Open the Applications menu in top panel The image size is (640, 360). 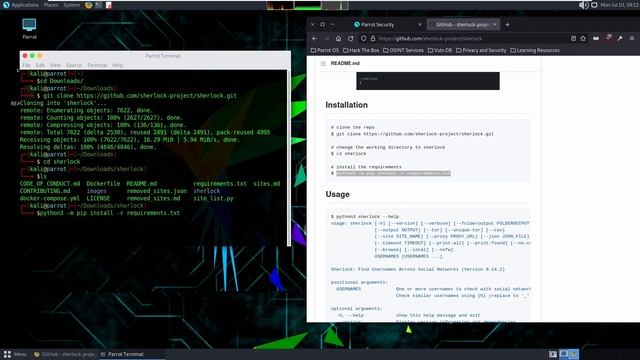20,5
